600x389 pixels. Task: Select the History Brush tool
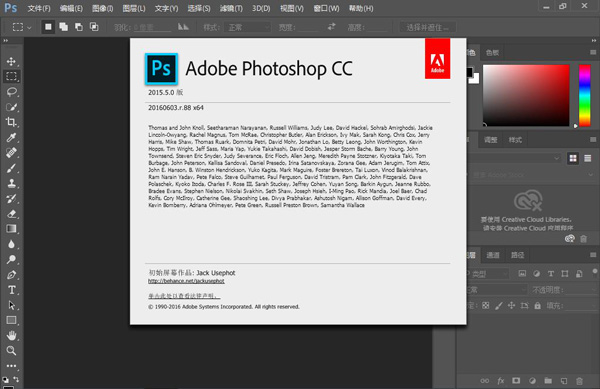[11, 199]
